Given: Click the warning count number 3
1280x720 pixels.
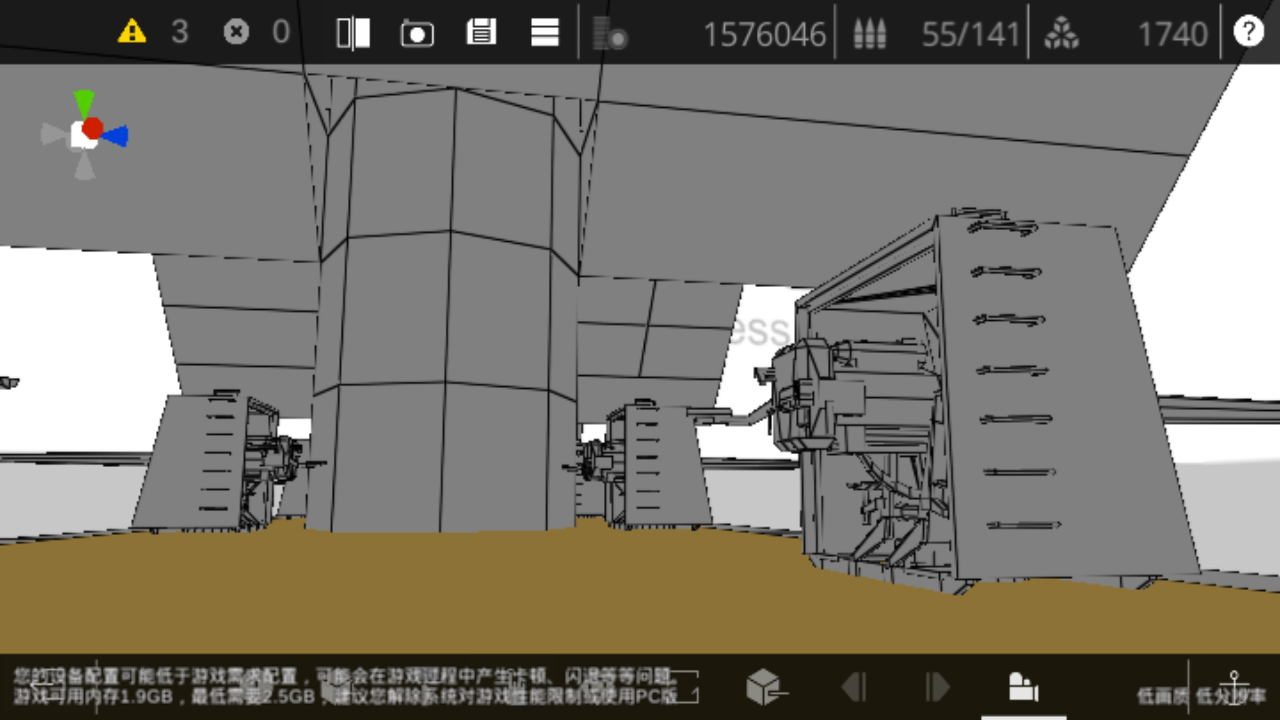Looking at the screenshot, I should pyautogui.click(x=179, y=33).
